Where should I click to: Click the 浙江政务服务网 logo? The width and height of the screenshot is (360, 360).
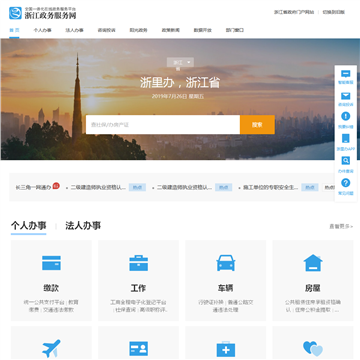pyautogui.click(x=42, y=13)
